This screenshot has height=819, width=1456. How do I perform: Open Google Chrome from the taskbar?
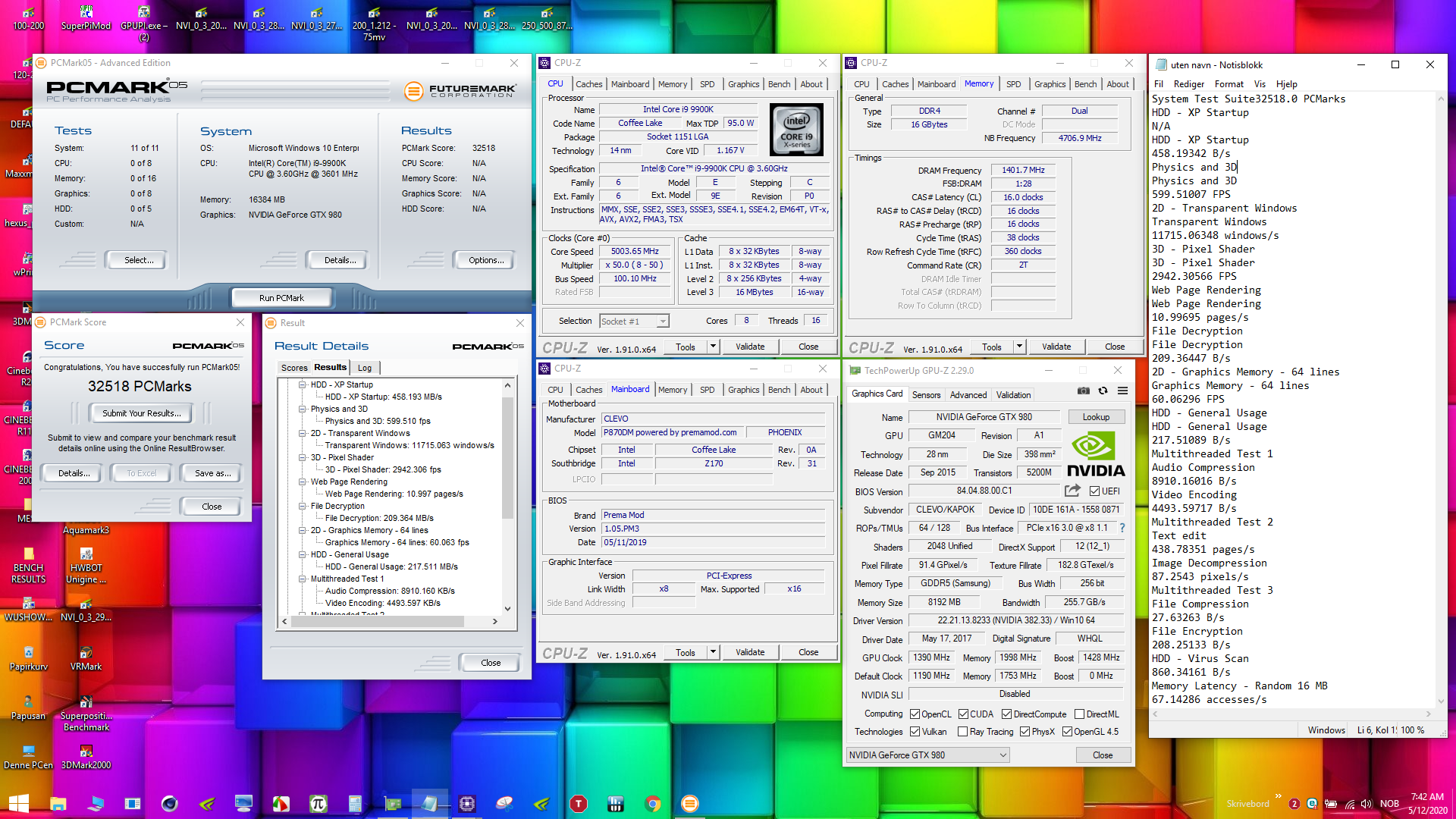pyautogui.click(x=653, y=804)
